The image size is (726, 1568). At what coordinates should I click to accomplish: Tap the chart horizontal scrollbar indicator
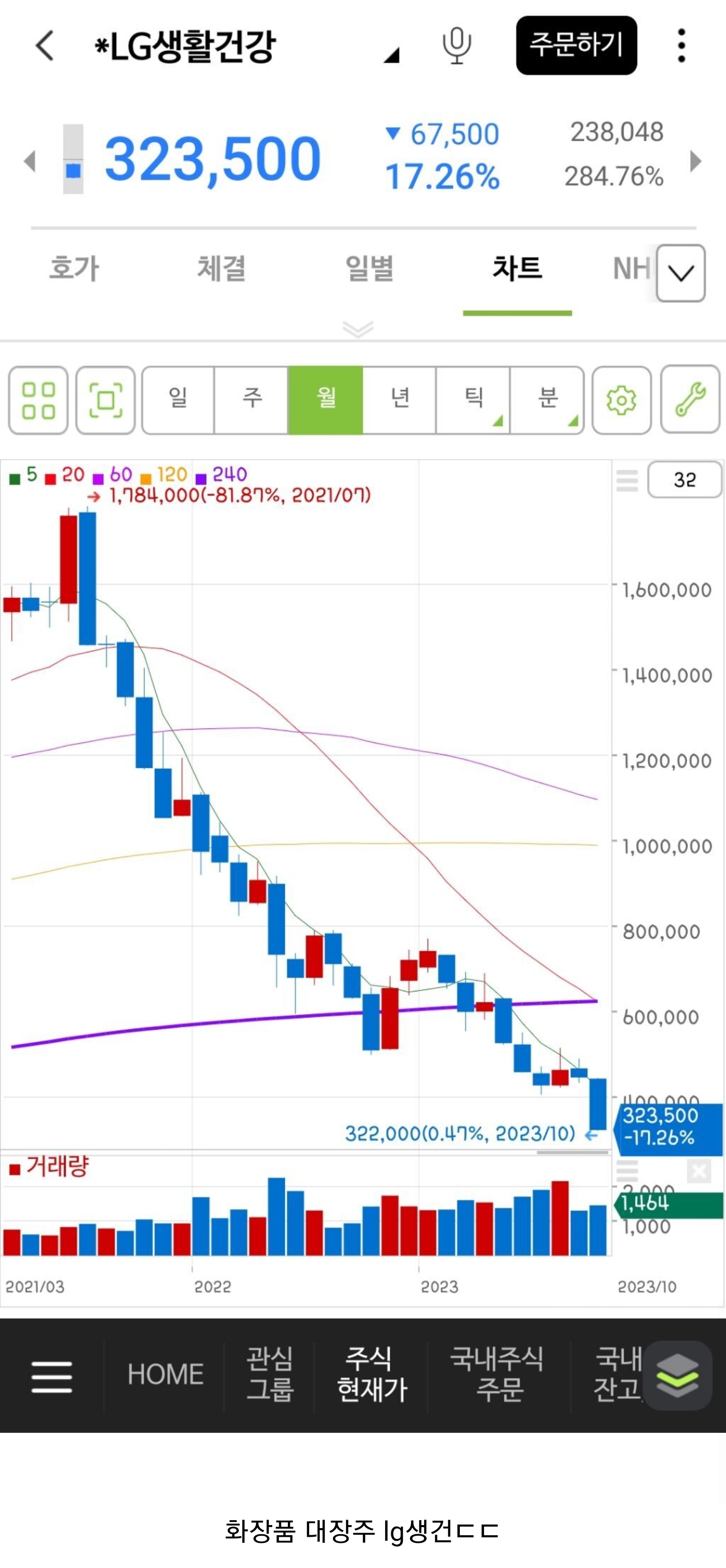(573, 1152)
